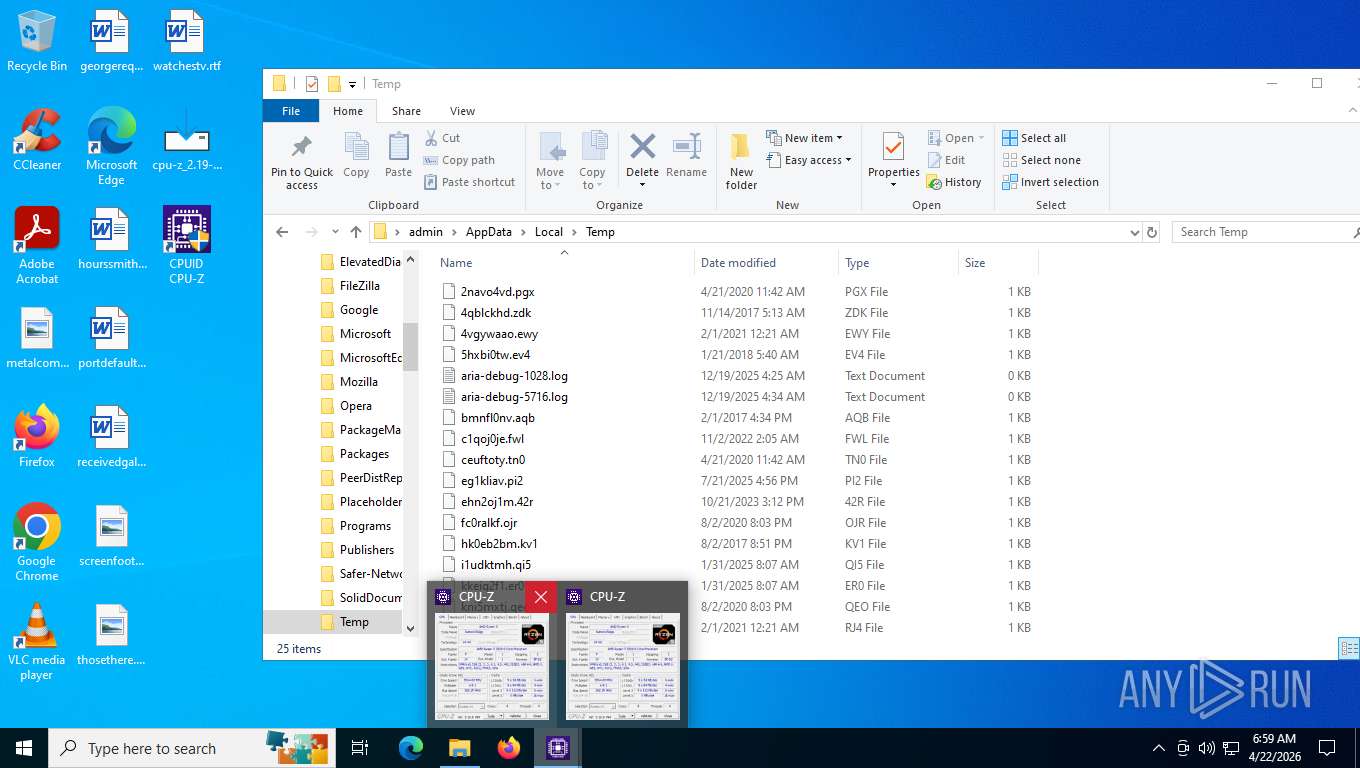Click Select all in the ribbon
1360x768 pixels.
(x=1034, y=138)
